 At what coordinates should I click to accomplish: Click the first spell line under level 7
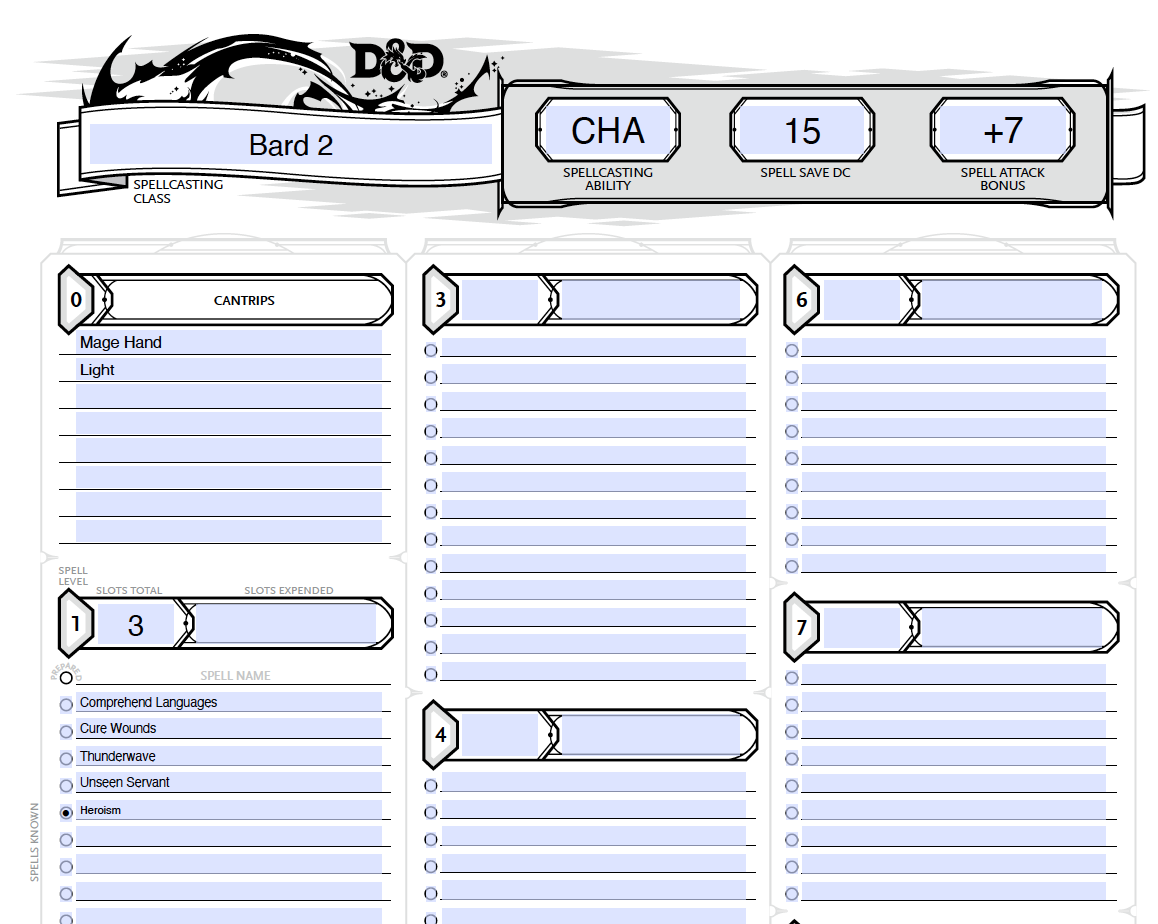pos(953,674)
